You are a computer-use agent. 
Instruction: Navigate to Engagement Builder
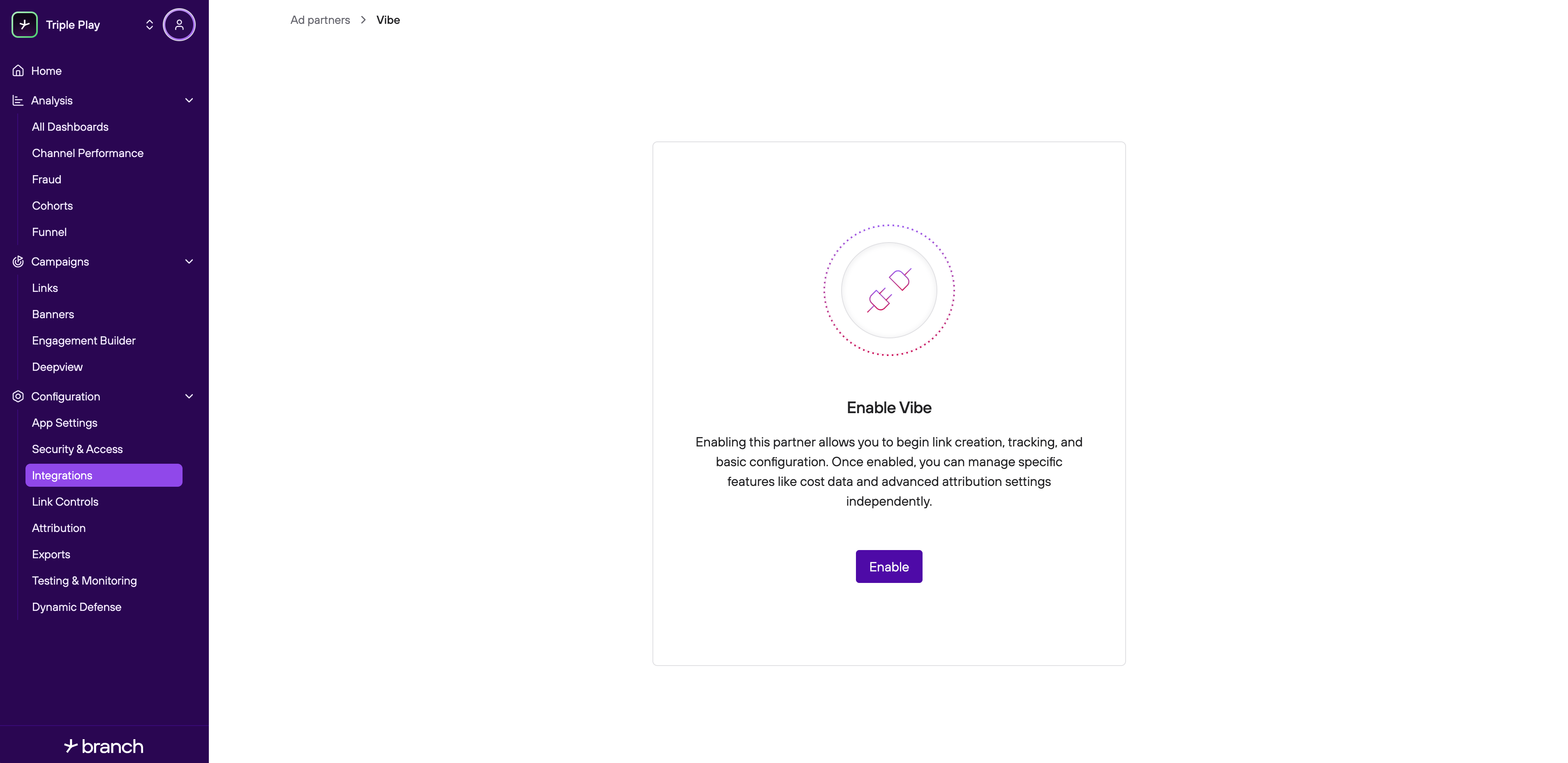(84, 341)
